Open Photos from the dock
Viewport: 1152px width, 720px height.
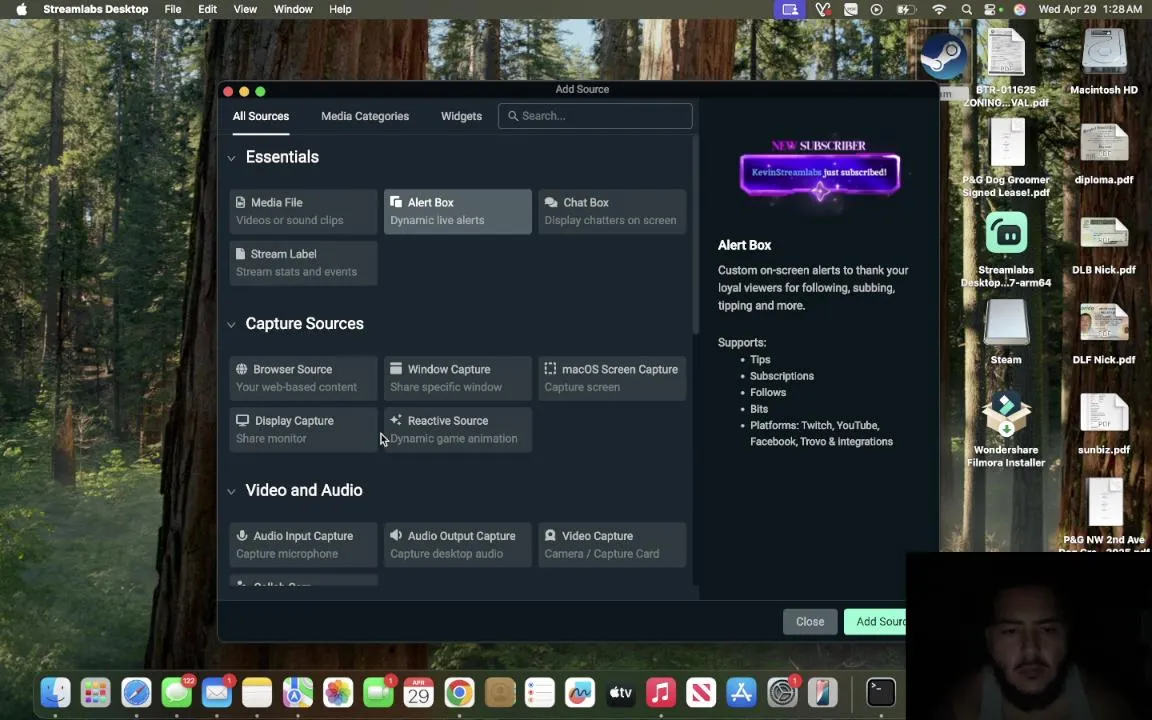pyautogui.click(x=338, y=692)
